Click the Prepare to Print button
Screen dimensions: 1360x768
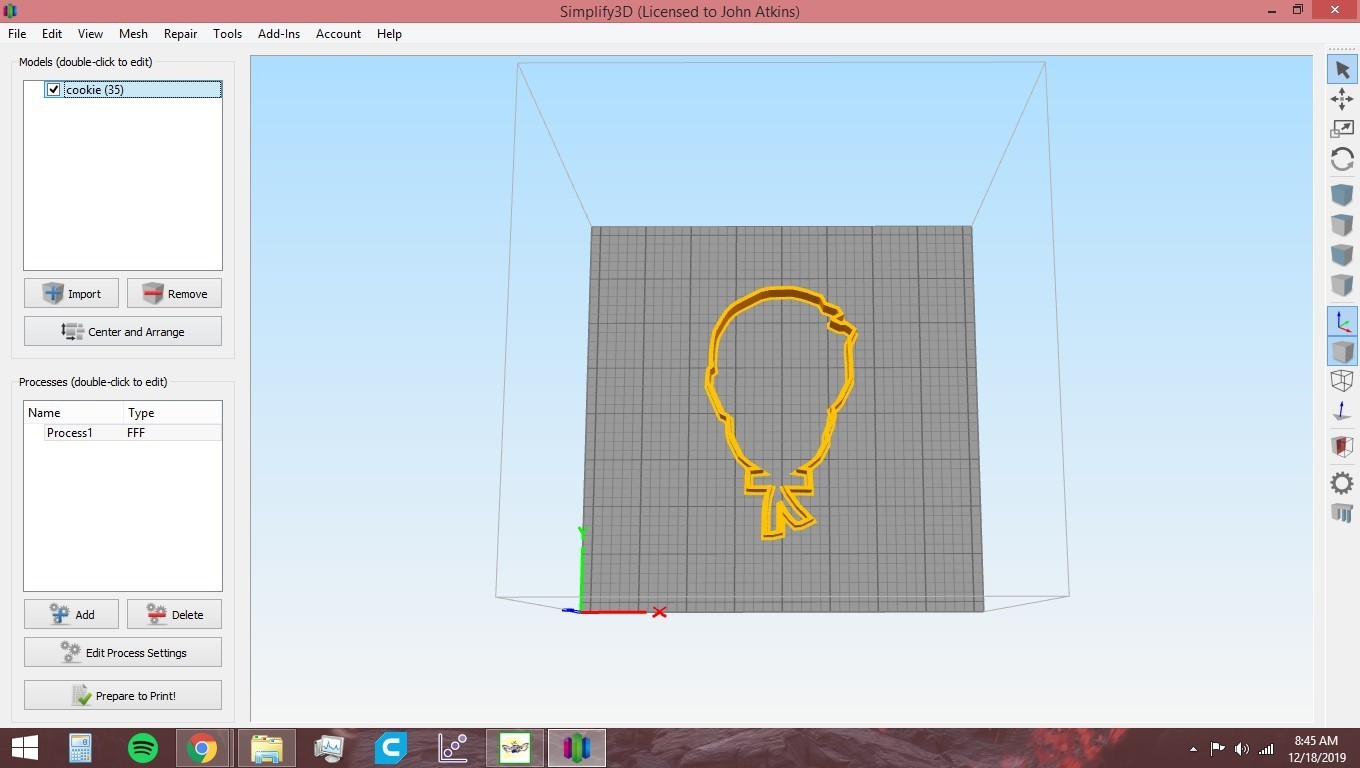[122, 695]
